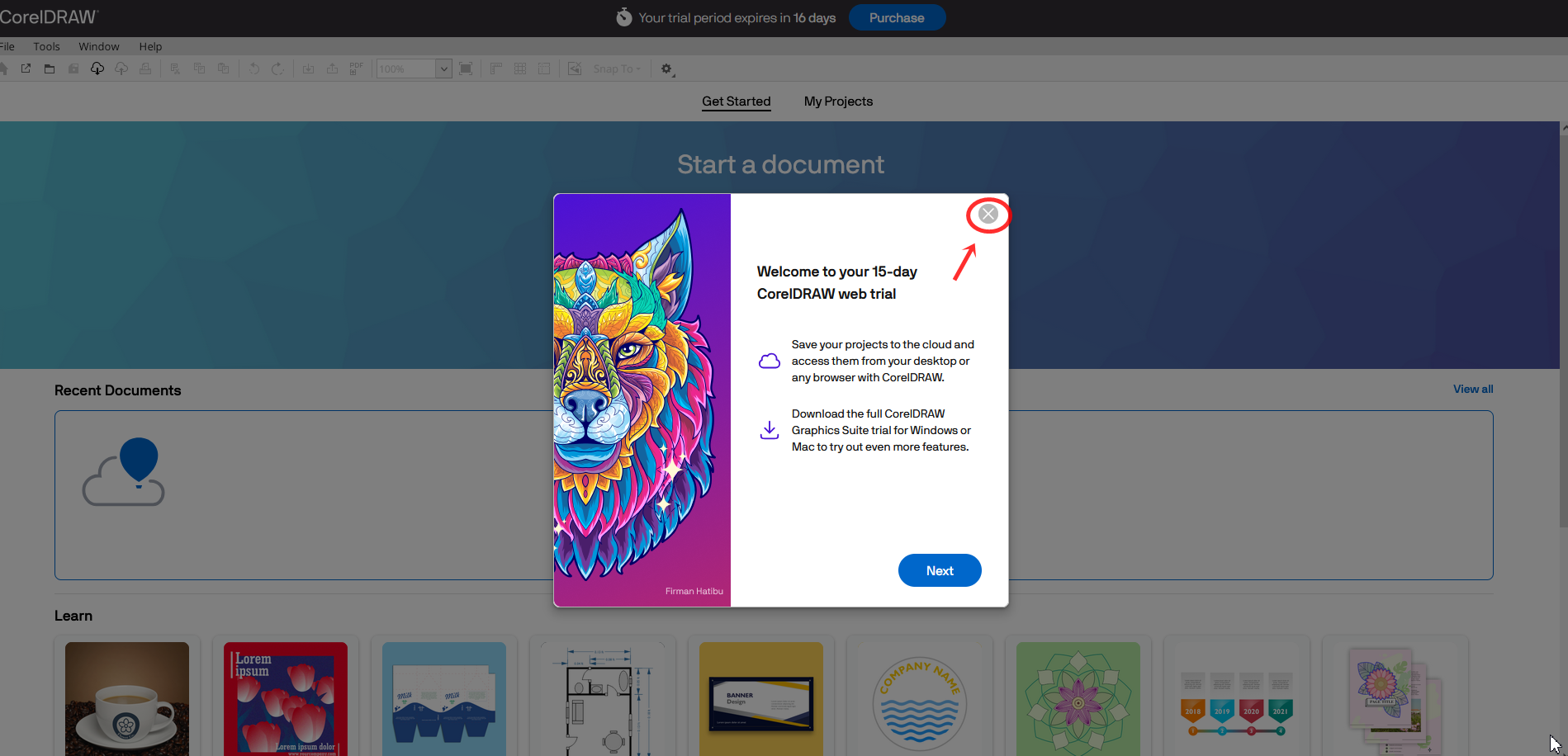Click the Start a document heading

coord(780,164)
